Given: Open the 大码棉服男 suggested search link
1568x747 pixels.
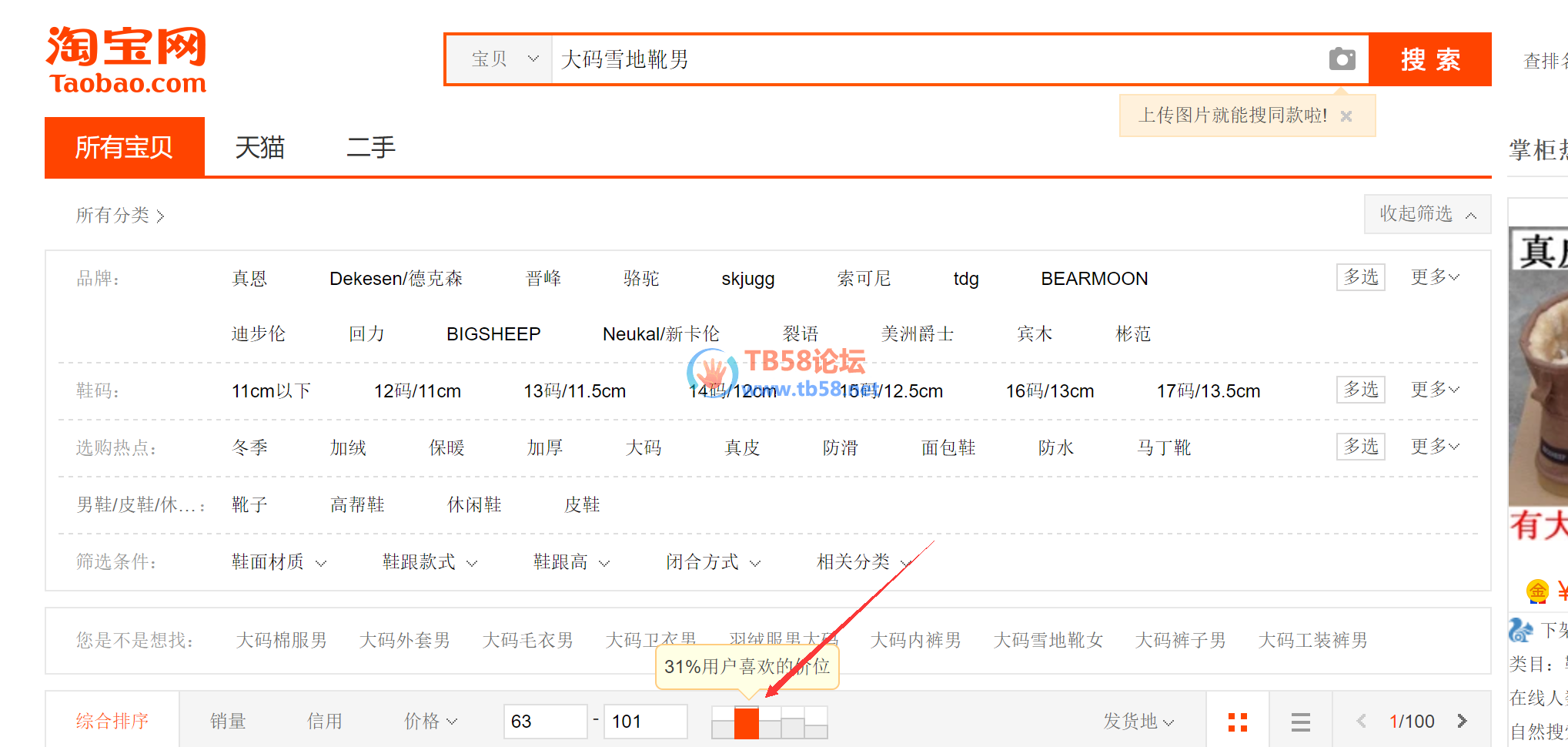Looking at the screenshot, I should point(281,641).
